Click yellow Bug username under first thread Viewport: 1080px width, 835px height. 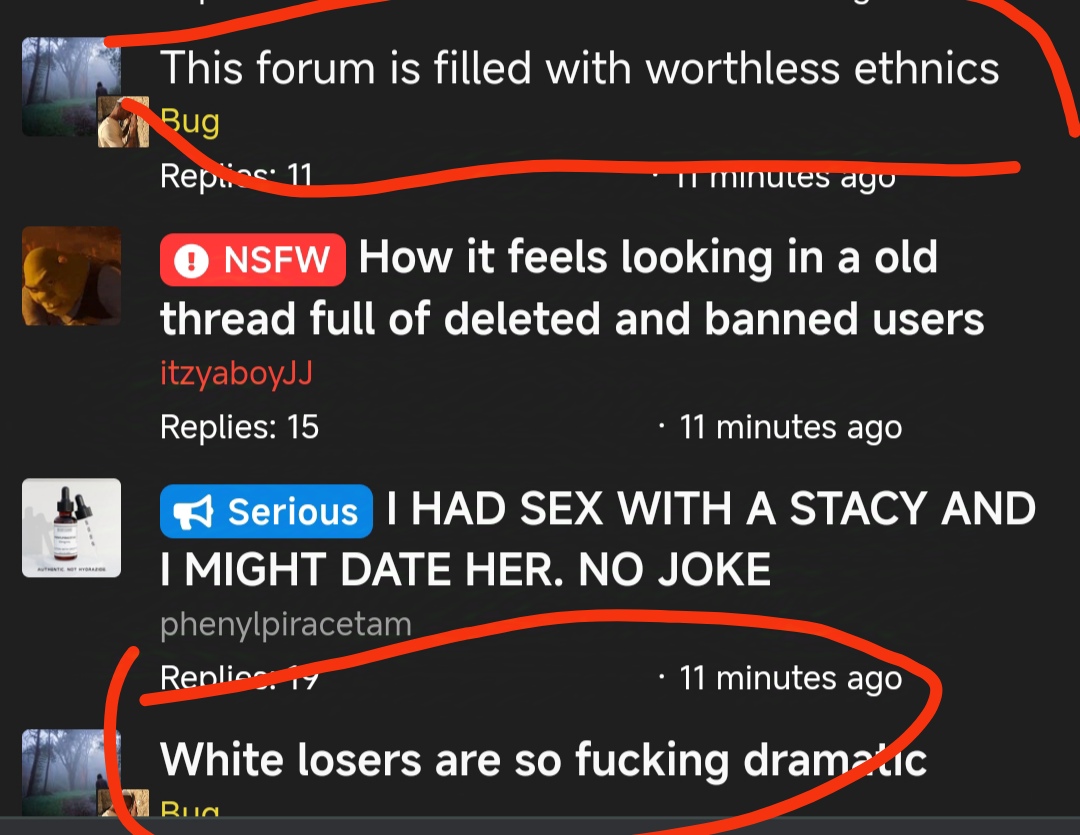(x=190, y=123)
